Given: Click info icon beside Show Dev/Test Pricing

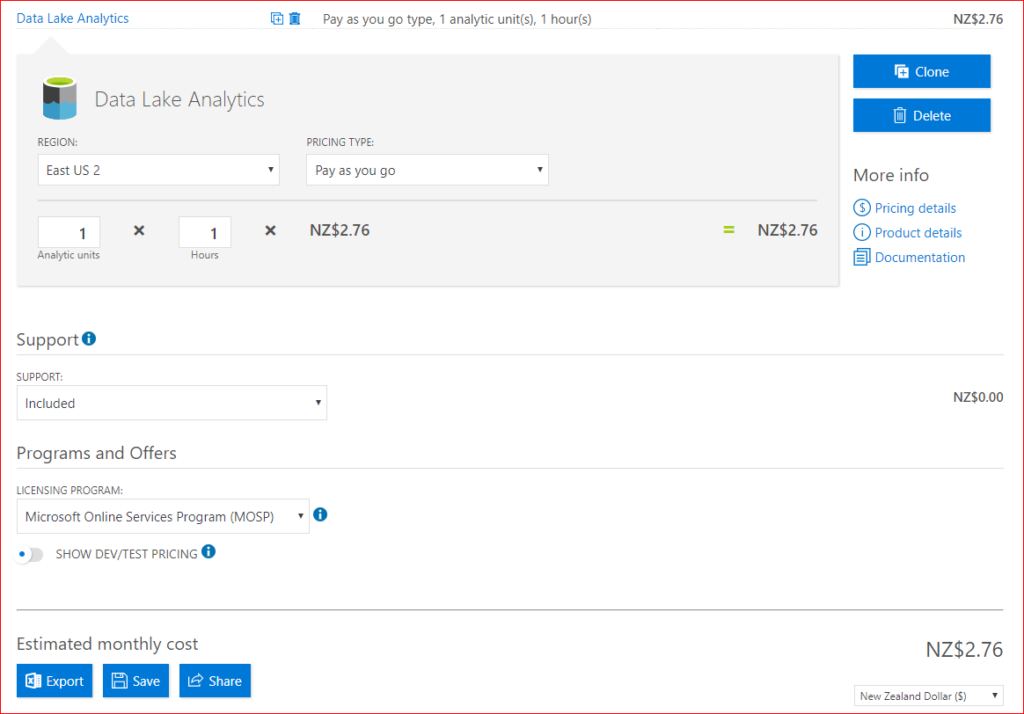Looking at the screenshot, I should (x=208, y=552).
